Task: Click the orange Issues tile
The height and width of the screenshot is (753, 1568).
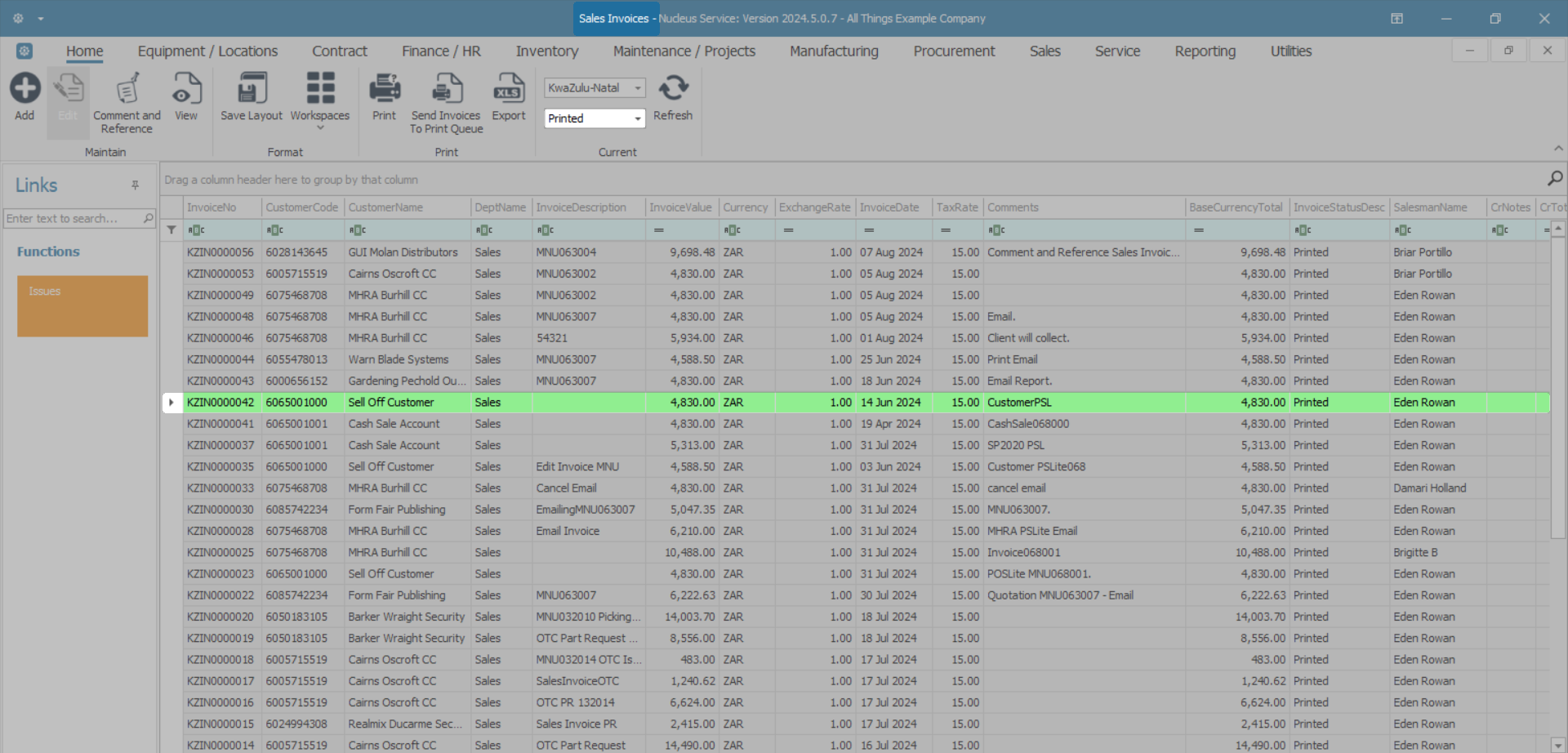Action: [82, 306]
